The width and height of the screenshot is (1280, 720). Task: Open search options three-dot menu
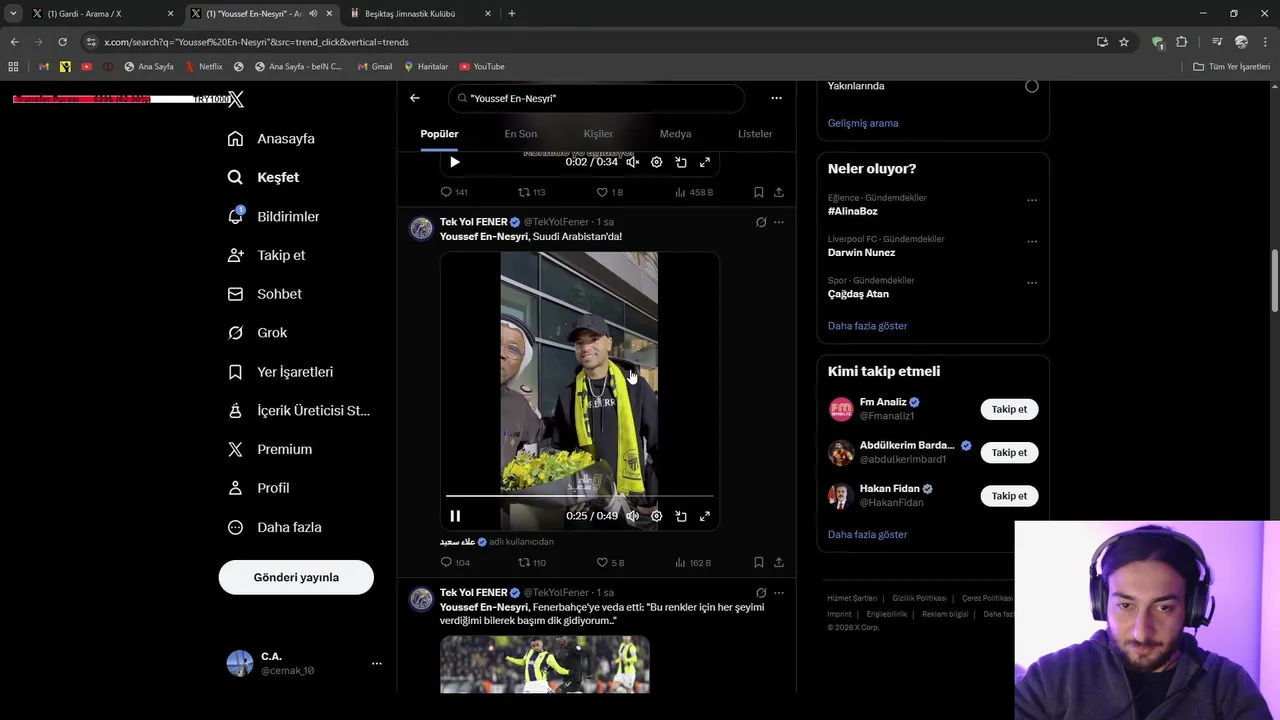(x=776, y=98)
